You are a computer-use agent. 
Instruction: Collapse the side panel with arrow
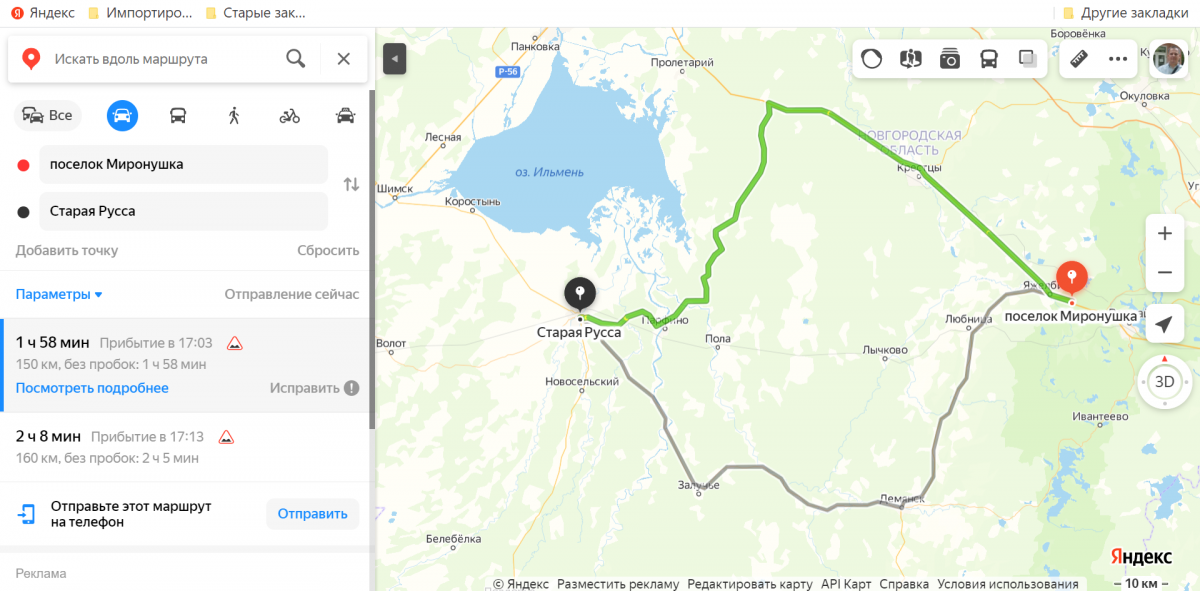(395, 59)
